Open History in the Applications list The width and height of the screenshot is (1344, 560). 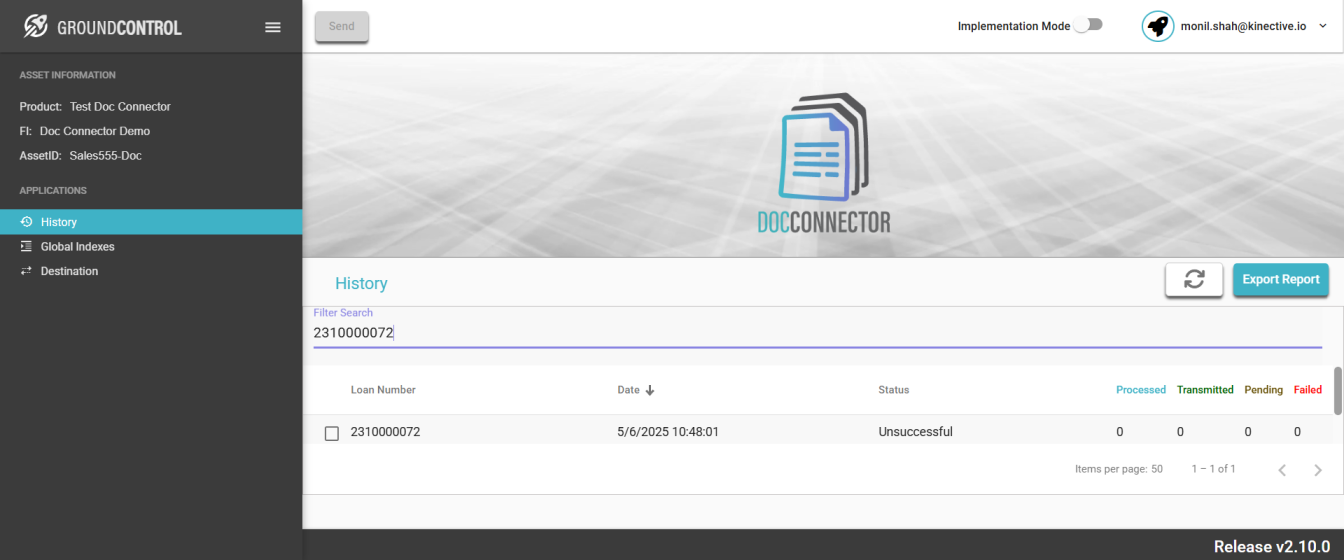point(151,222)
